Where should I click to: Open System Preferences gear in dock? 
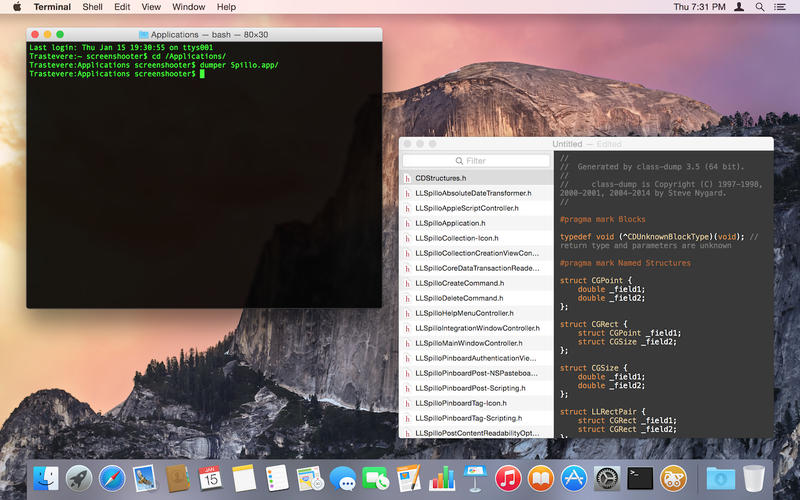tap(606, 478)
